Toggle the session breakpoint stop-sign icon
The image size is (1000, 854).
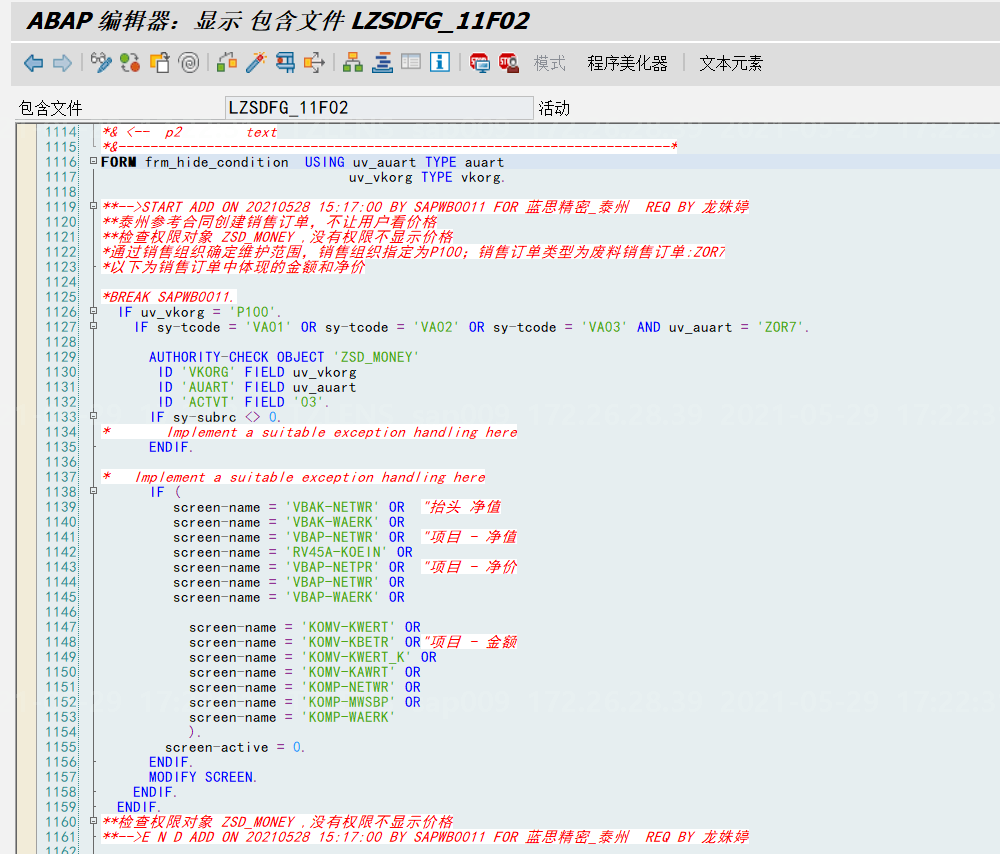479,62
